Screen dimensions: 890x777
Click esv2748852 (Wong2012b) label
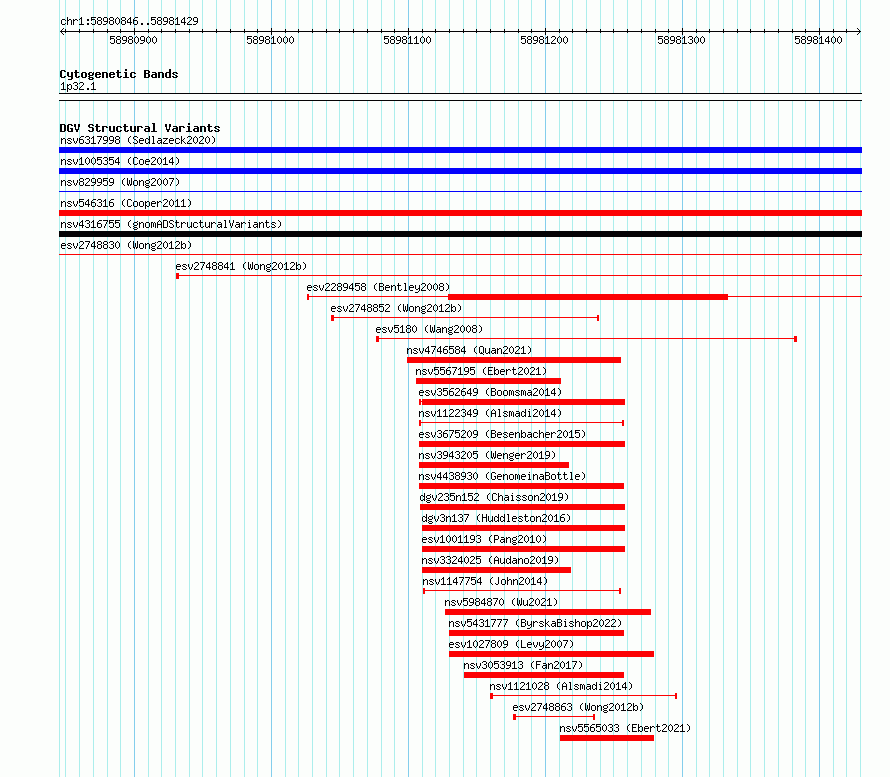pyautogui.click(x=396, y=308)
